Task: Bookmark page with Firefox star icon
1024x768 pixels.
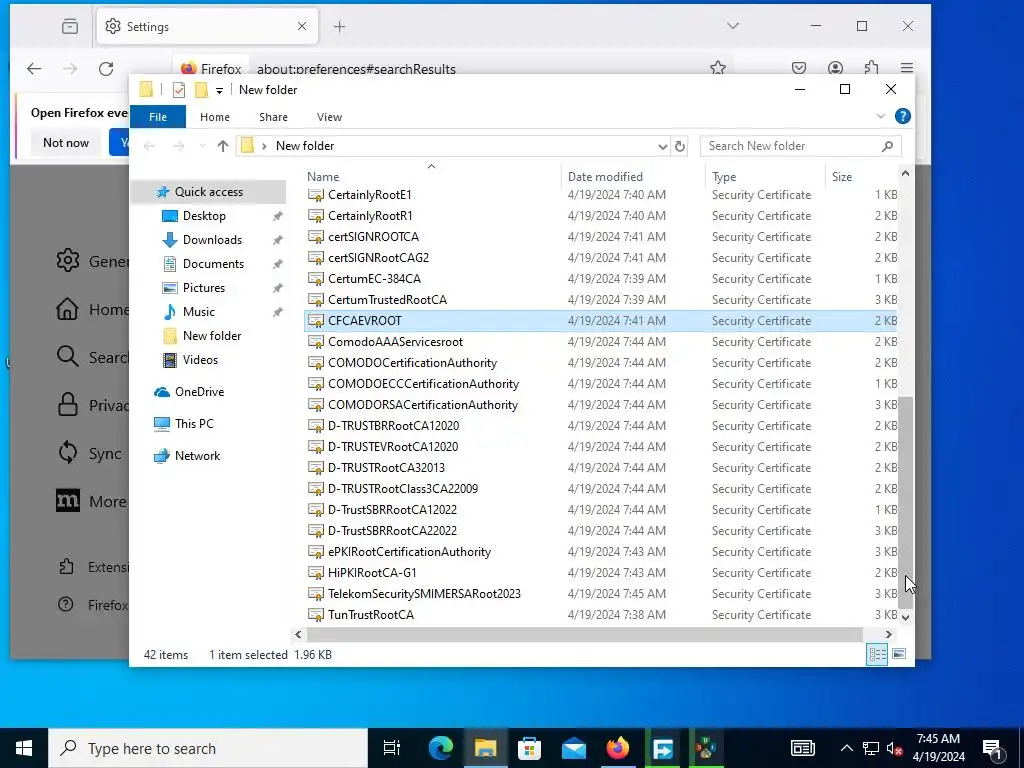Action: pos(718,68)
